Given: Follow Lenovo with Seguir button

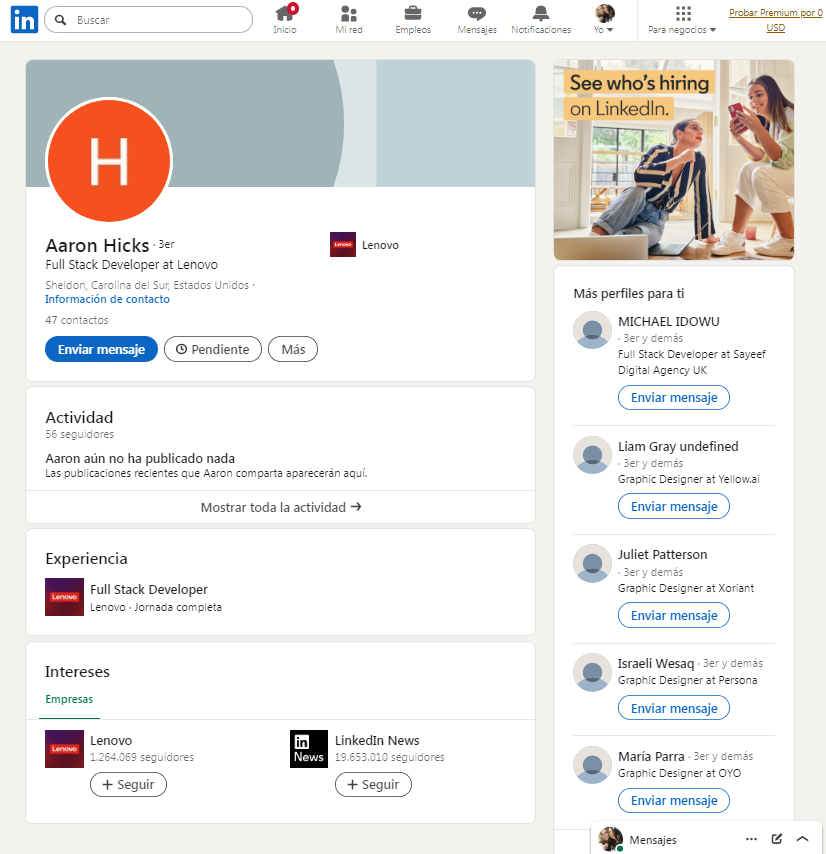Looking at the screenshot, I should coord(129,784).
